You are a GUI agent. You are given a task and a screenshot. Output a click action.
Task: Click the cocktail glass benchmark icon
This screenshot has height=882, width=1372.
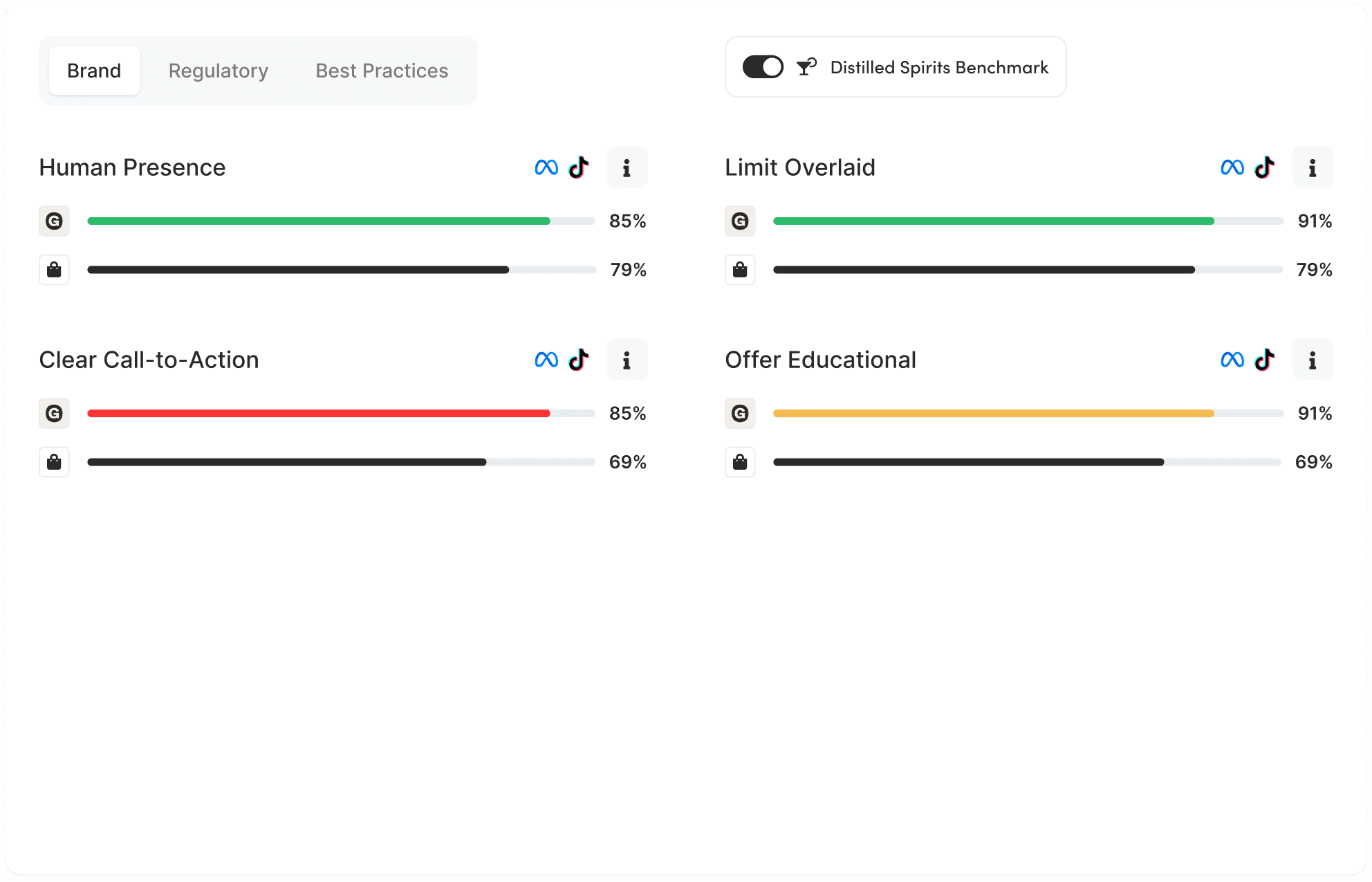(806, 67)
